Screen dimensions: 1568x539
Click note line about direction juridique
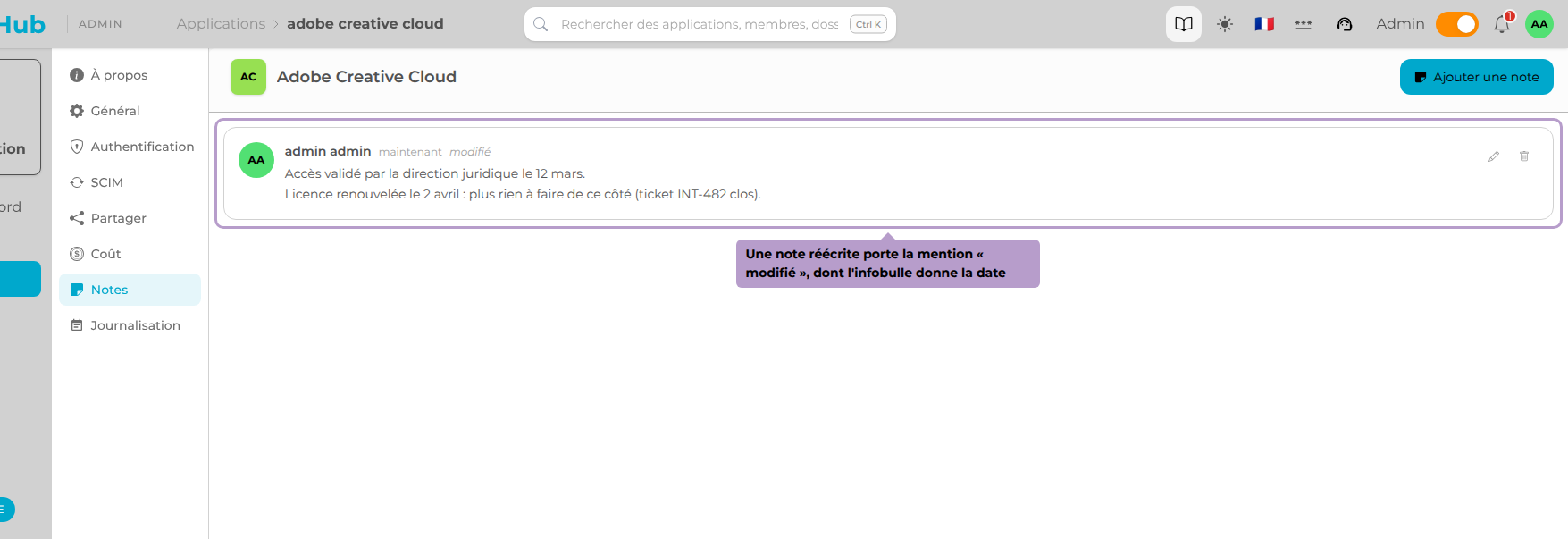click(x=435, y=173)
